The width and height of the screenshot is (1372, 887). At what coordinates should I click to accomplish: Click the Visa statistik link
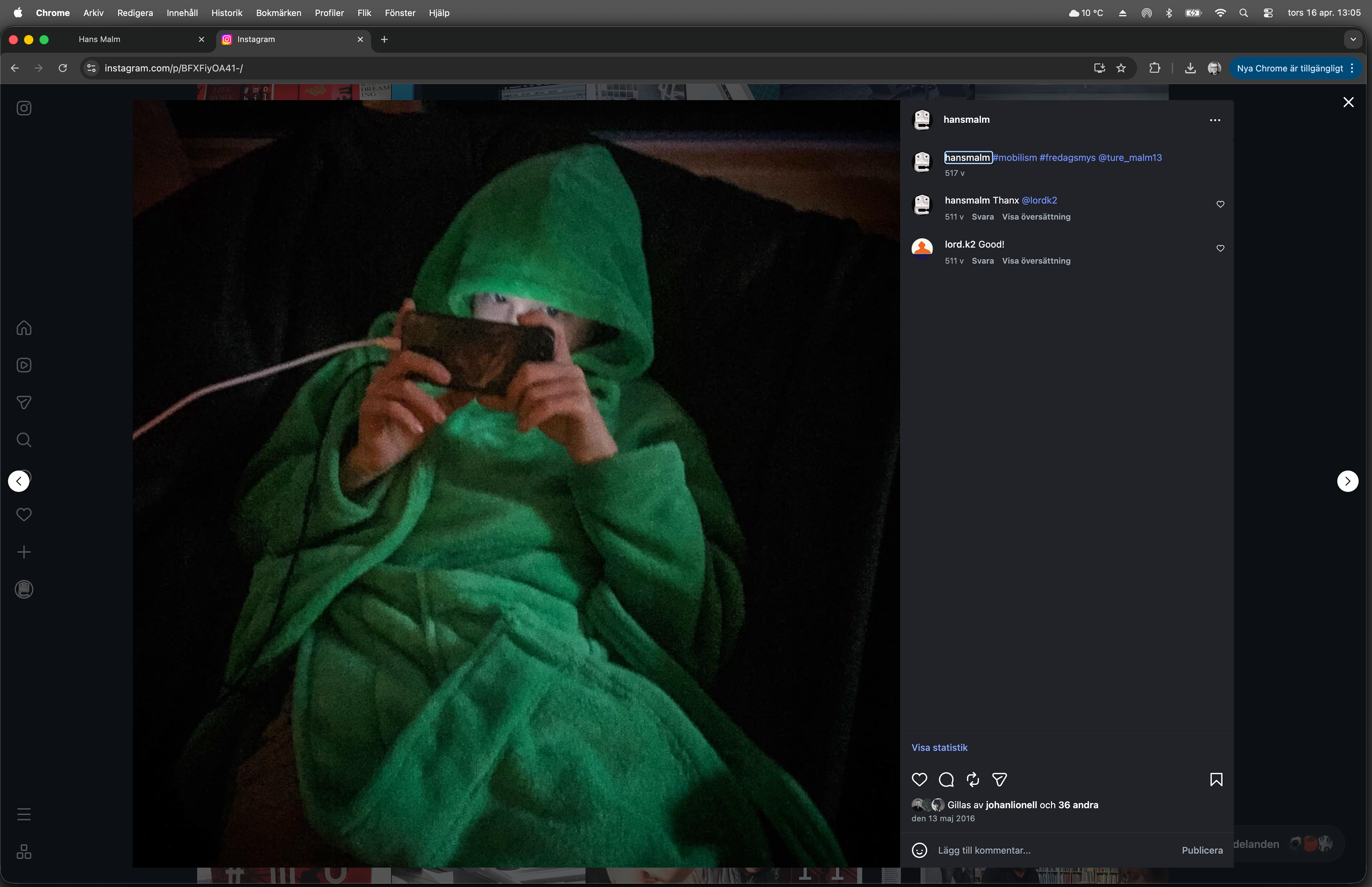click(x=939, y=748)
